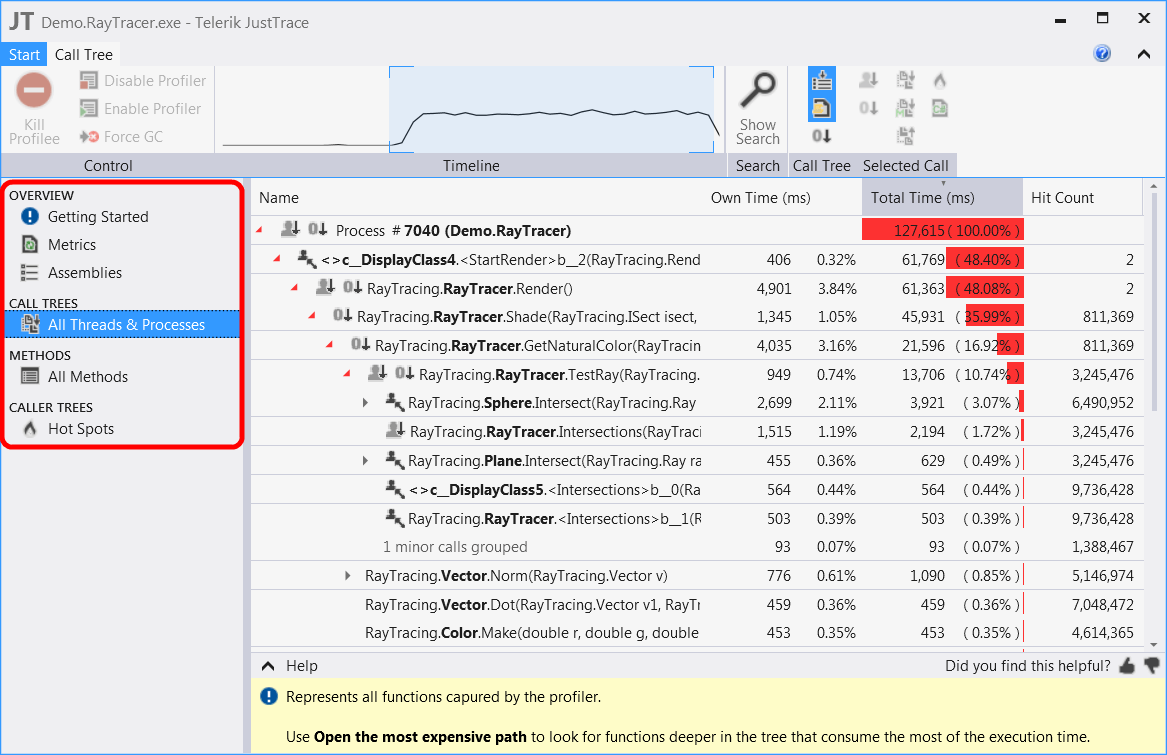Click the Kill Profilee red stop icon

click(x=33, y=91)
